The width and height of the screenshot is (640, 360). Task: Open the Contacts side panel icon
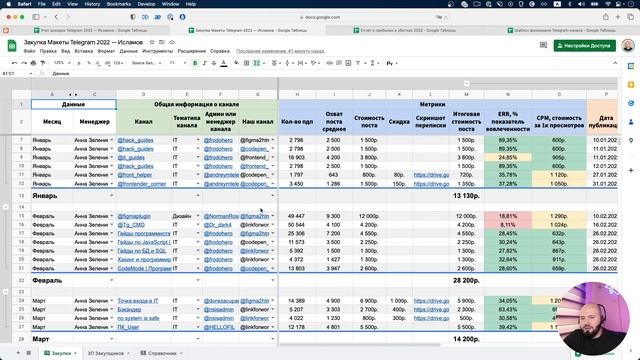[631, 122]
